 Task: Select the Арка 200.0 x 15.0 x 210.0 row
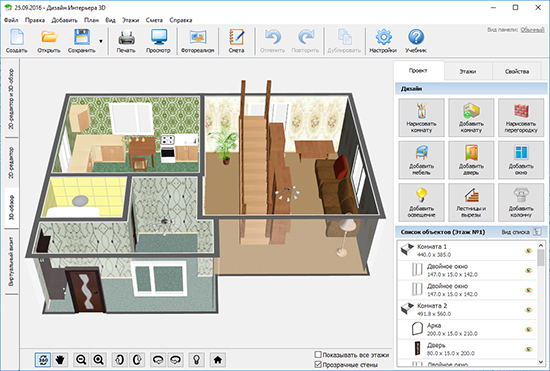[467, 329]
